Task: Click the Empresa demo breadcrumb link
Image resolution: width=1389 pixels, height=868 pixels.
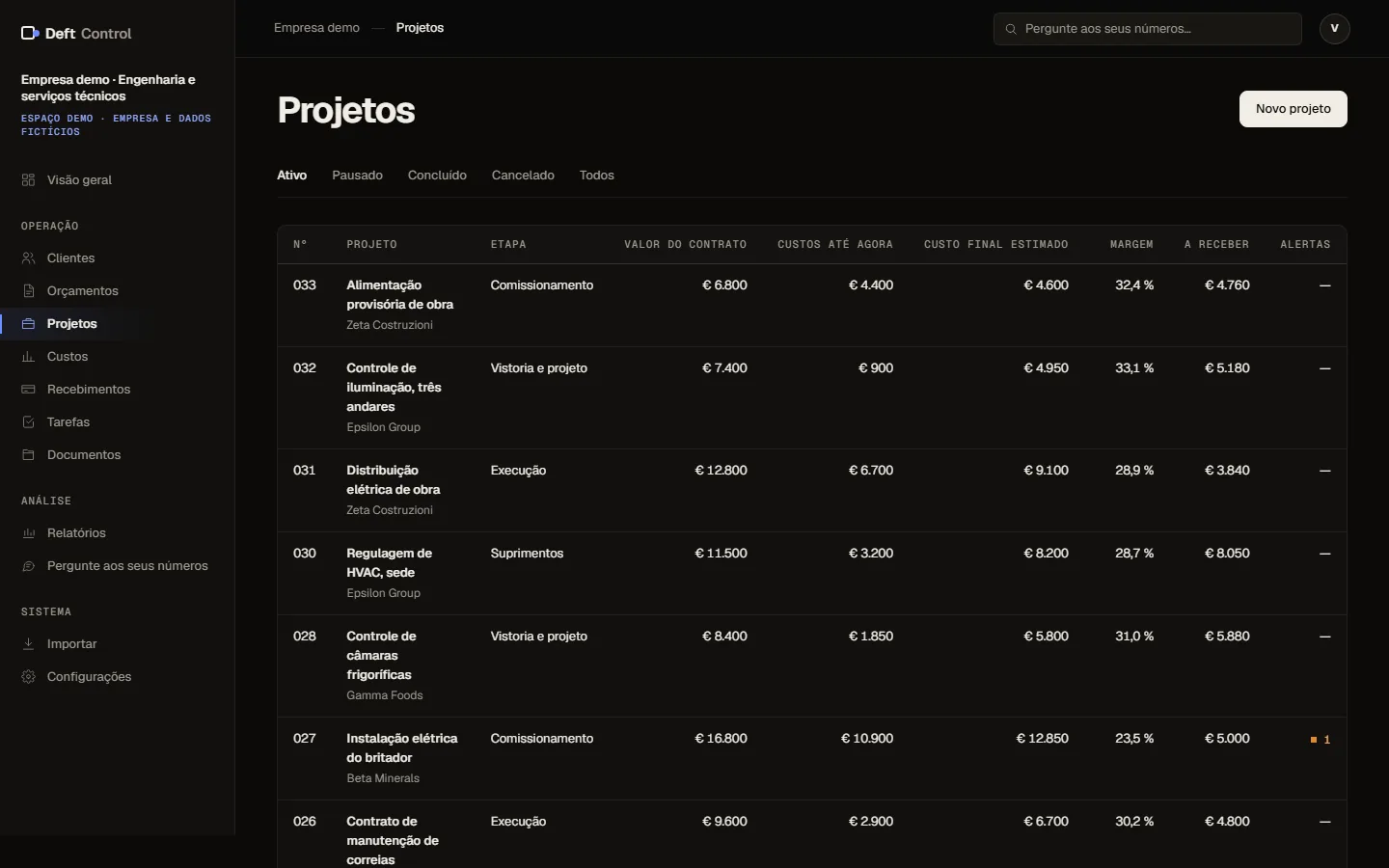Action: coord(316,28)
